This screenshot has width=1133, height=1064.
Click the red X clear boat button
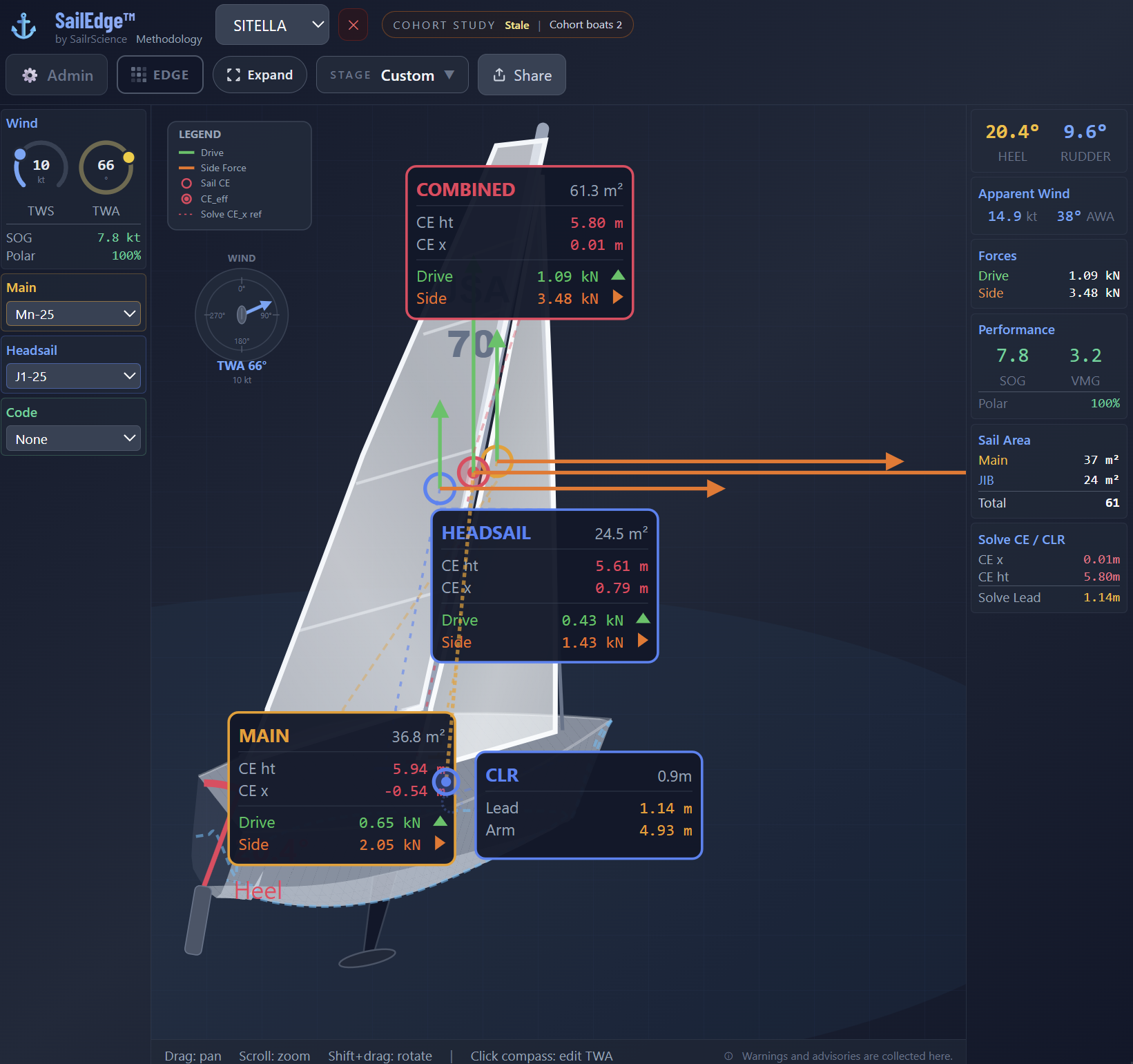(353, 25)
